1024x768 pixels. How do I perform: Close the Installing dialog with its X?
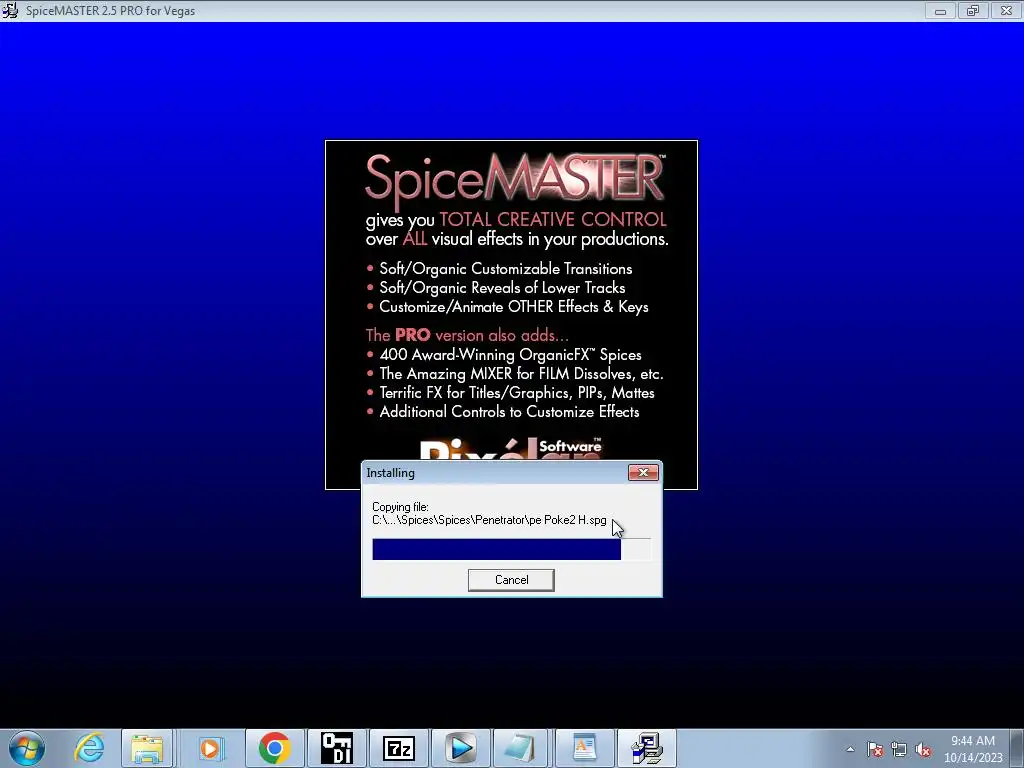[643, 472]
